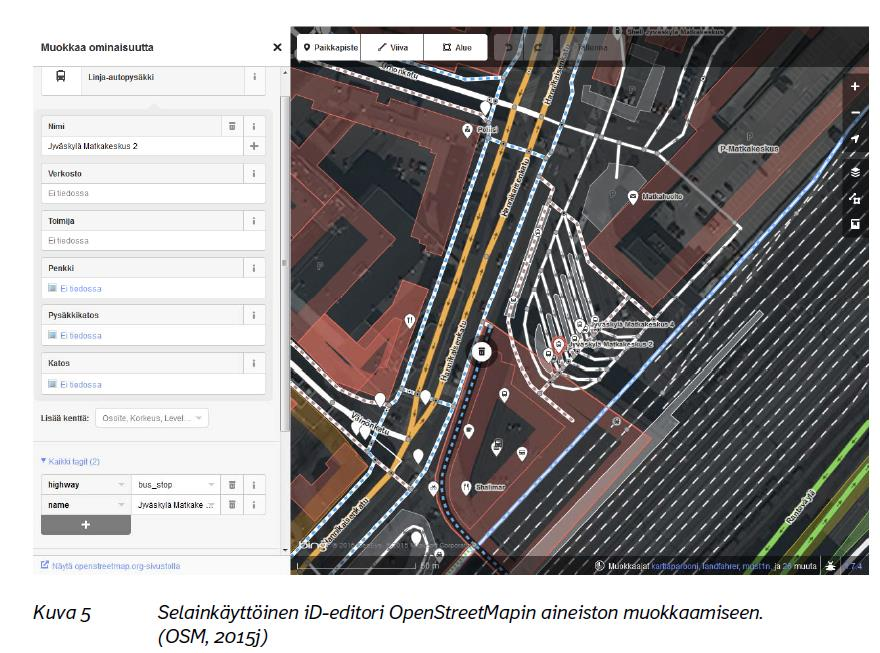Select the Matkahuolto map marker
The height and width of the screenshot is (653, 880).
coord(632,197)
